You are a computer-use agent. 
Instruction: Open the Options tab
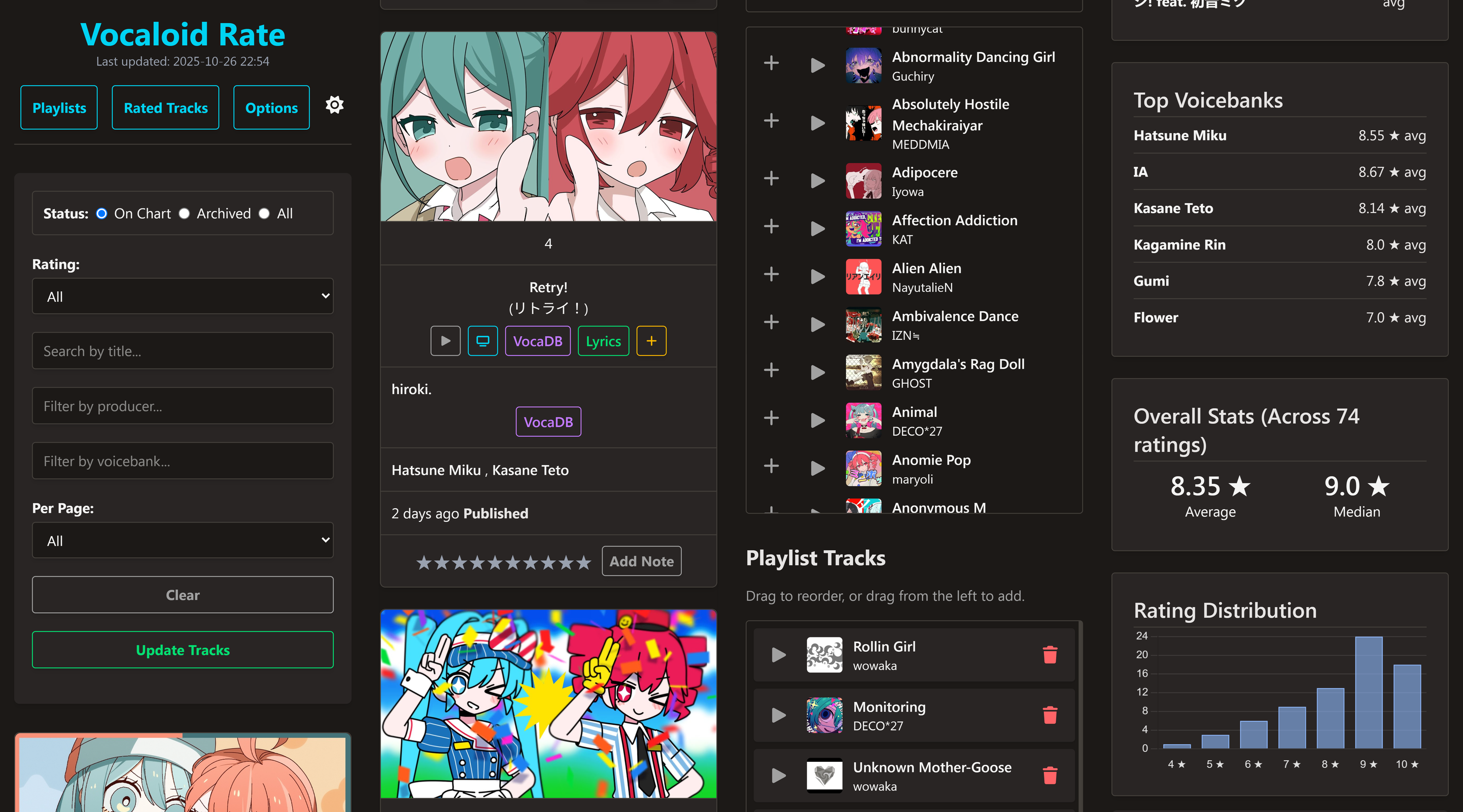[x=271, y=108]
